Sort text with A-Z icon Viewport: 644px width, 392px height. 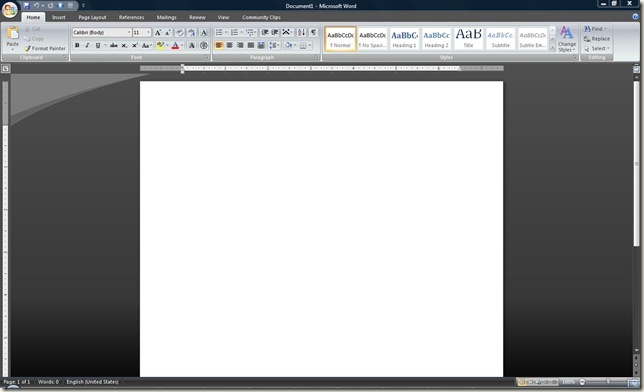tap(301, 32)
